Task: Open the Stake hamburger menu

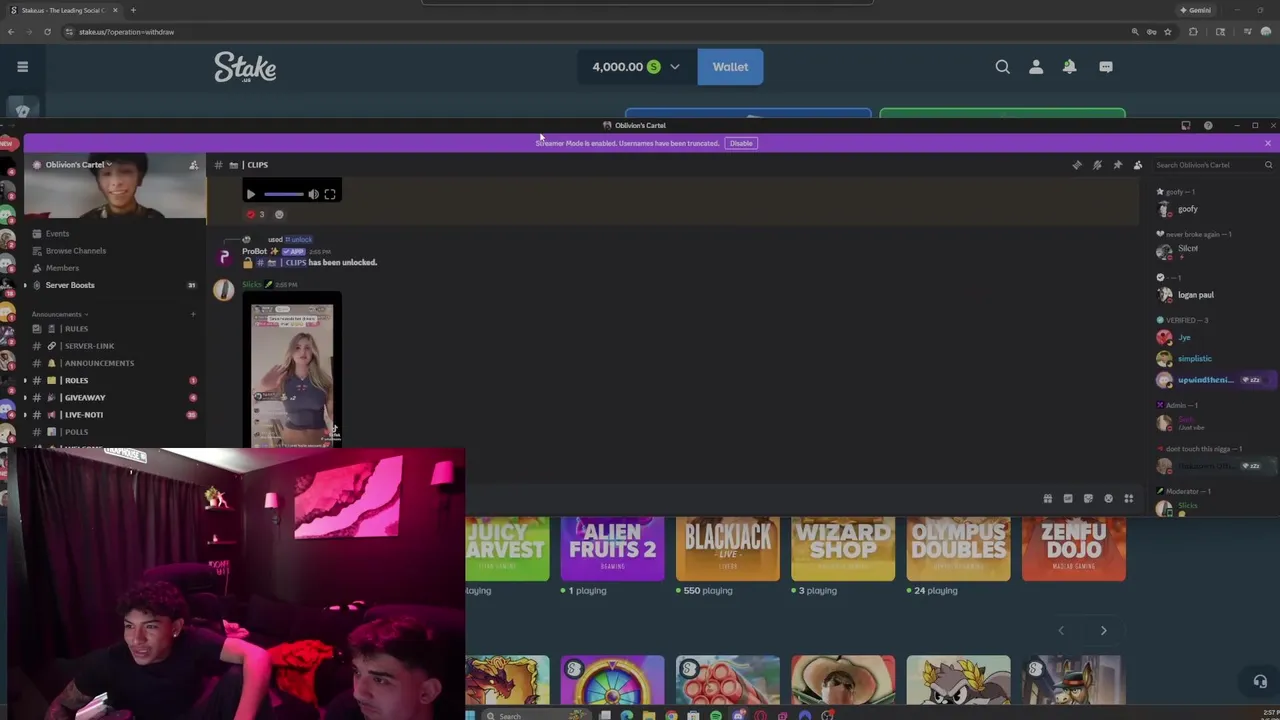Action: [x=22, y=67]
